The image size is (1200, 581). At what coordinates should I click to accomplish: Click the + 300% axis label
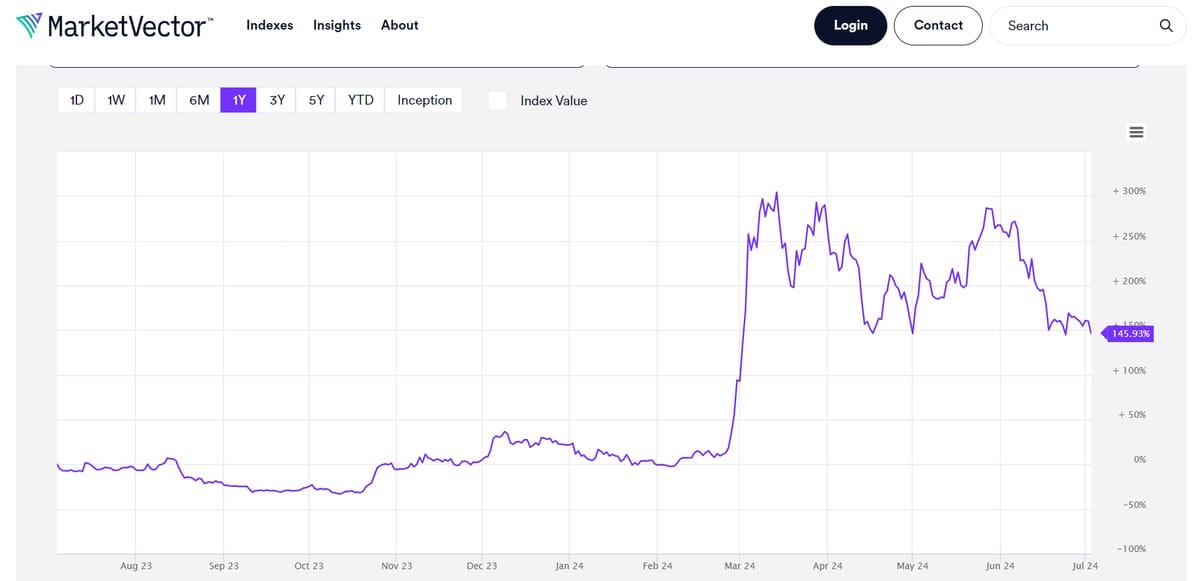point(1129,191)
